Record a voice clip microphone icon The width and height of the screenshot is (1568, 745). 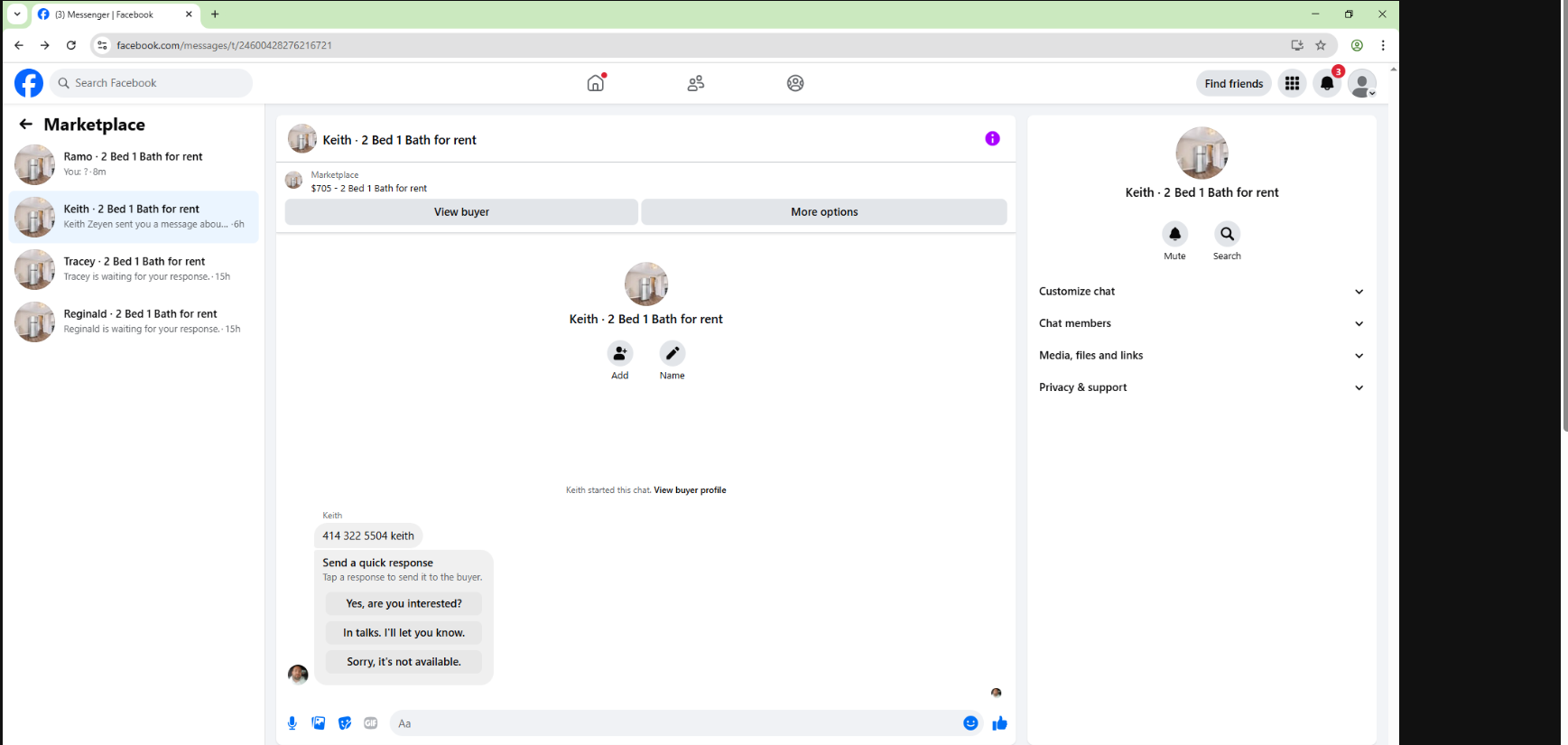[292, 723]
